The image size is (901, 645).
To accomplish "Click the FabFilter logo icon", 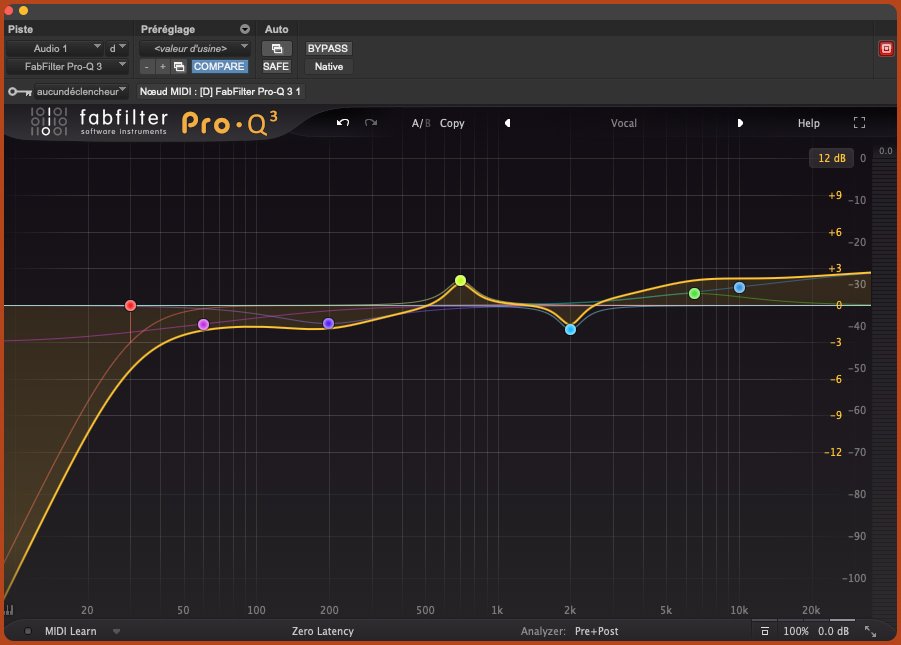I will pyautogui.click(x=47, y=123).
